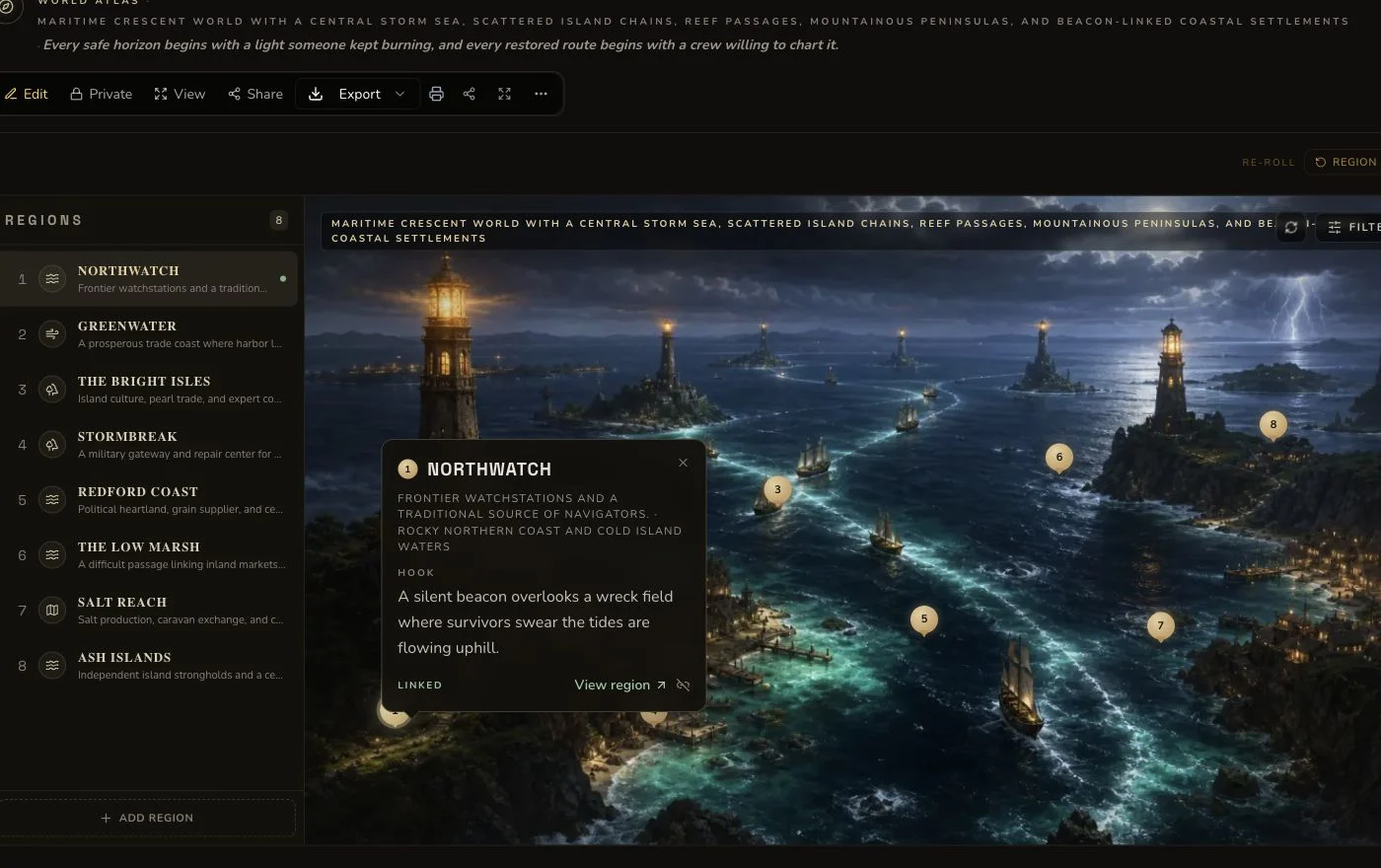Click map marker 7
1381x868 pixels.
point(1161,625)
